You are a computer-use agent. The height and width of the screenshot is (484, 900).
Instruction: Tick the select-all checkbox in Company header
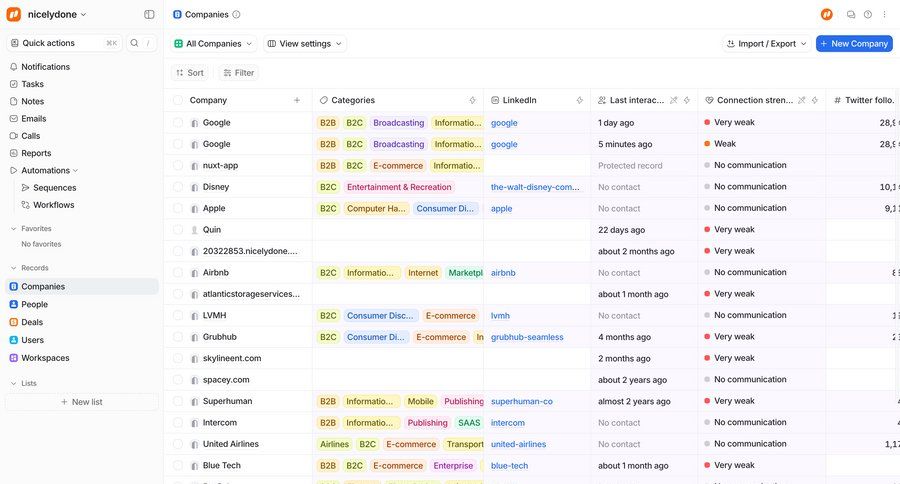point(178,100)
